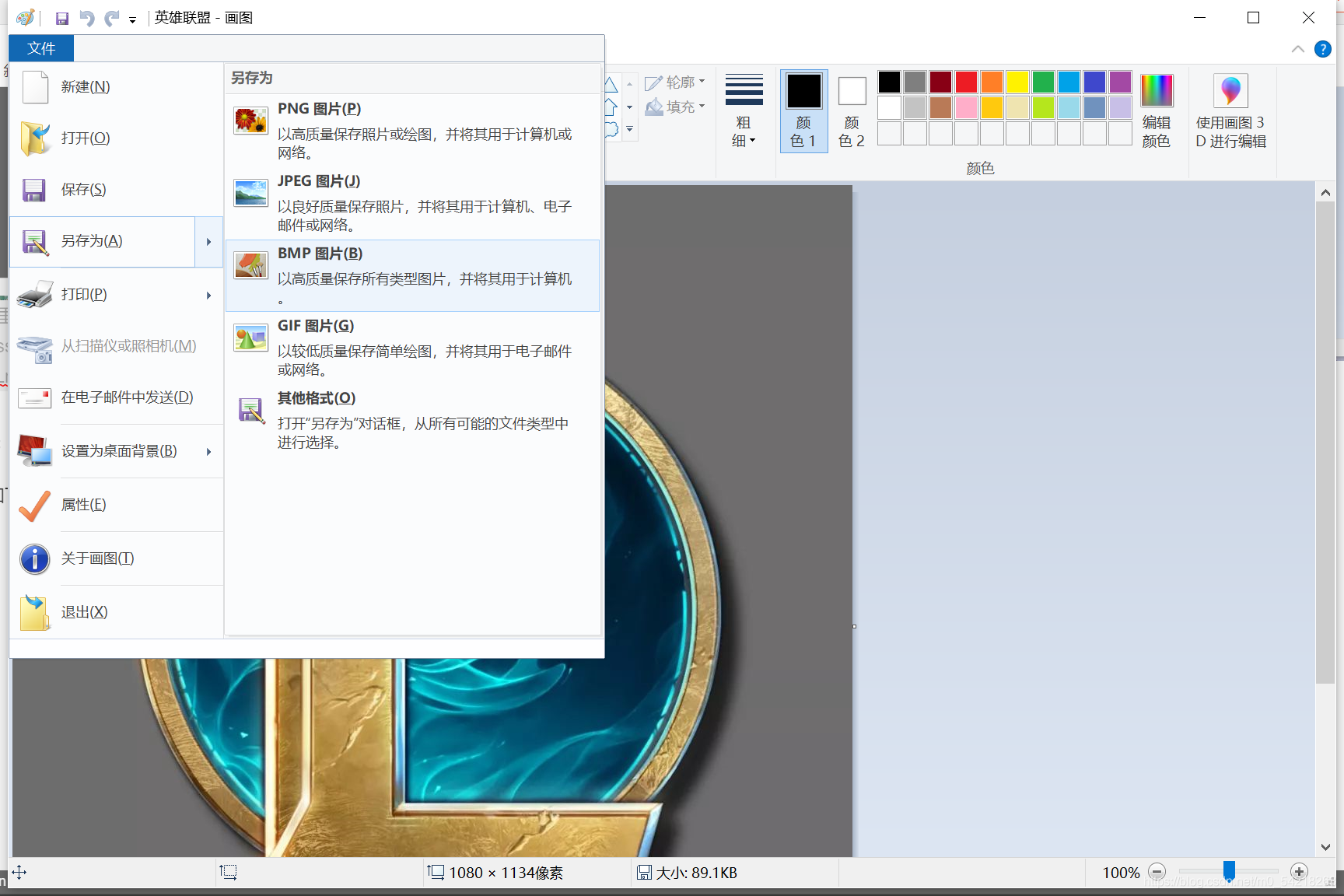1344x896 pixels.
Task: Click the set desktop background icon
Action: [35, 451]
